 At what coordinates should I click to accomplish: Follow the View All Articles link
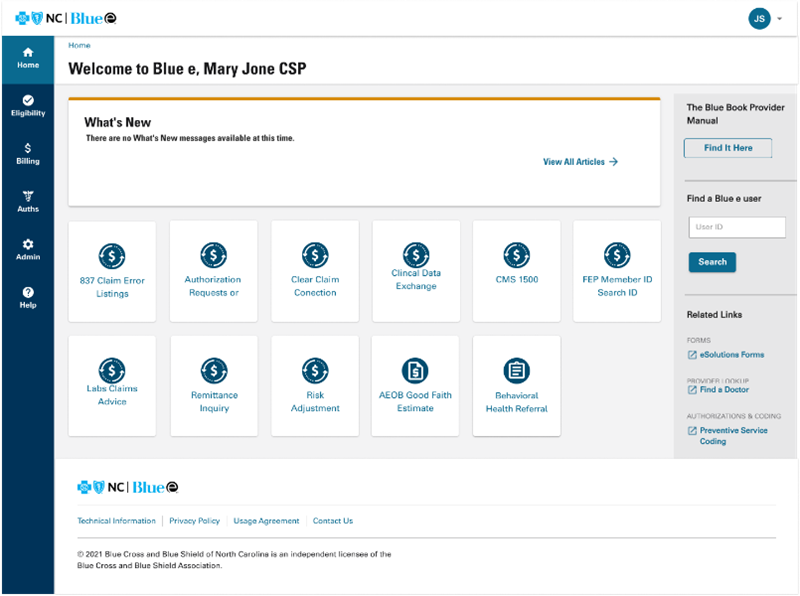[580, 162]
